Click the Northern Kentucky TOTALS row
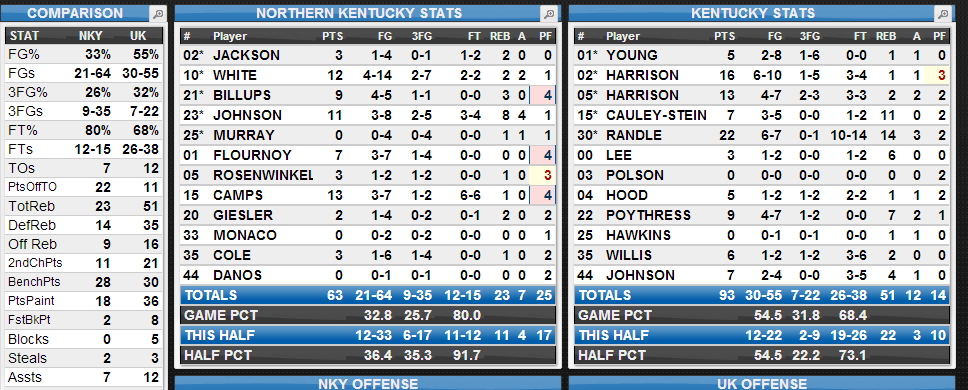This screenshot has width=968, height=390. (368, 295)
